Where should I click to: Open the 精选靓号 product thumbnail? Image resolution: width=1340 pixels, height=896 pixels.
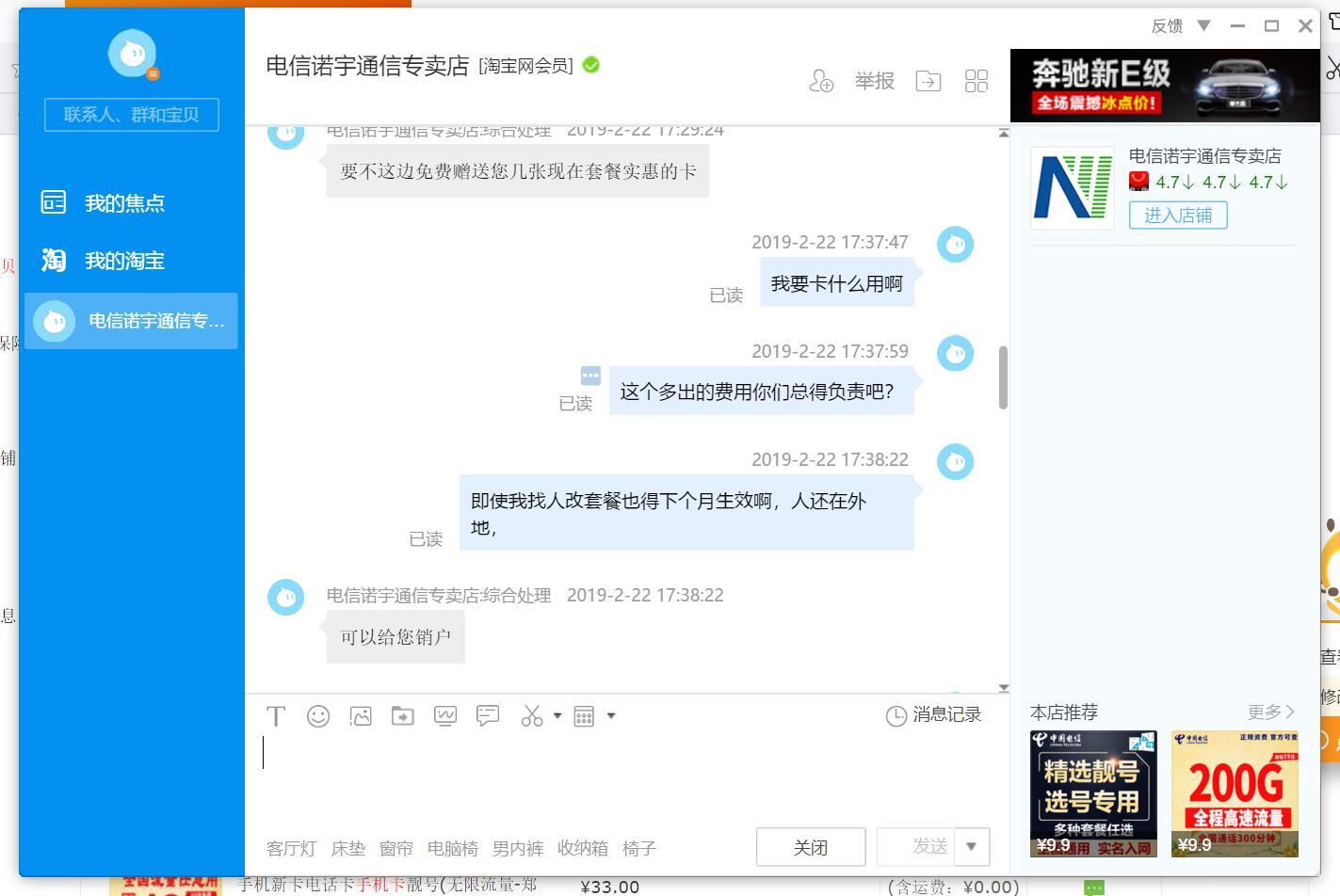tap(1093, 793)
